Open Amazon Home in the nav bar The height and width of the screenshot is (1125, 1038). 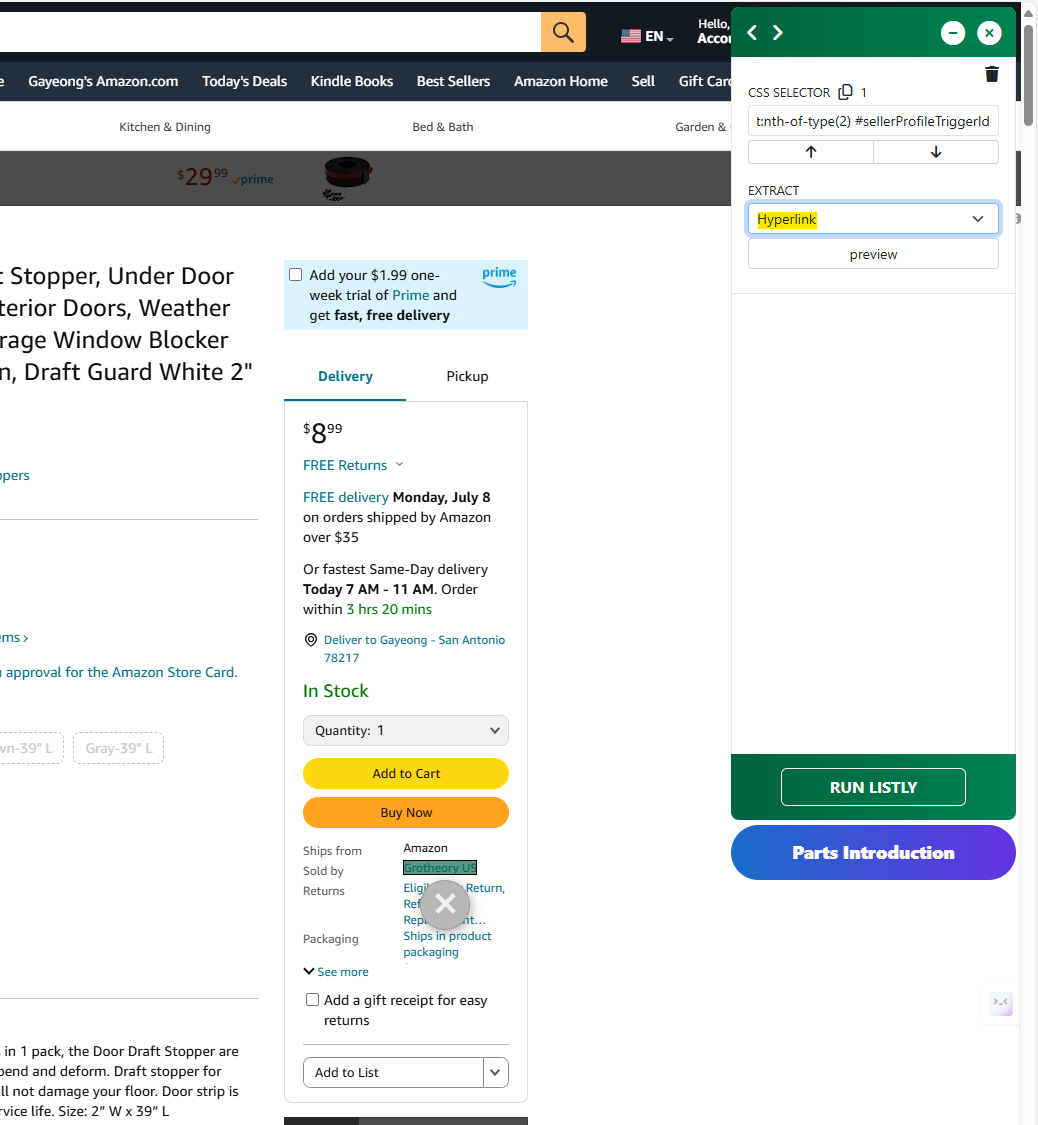[561, 81]
